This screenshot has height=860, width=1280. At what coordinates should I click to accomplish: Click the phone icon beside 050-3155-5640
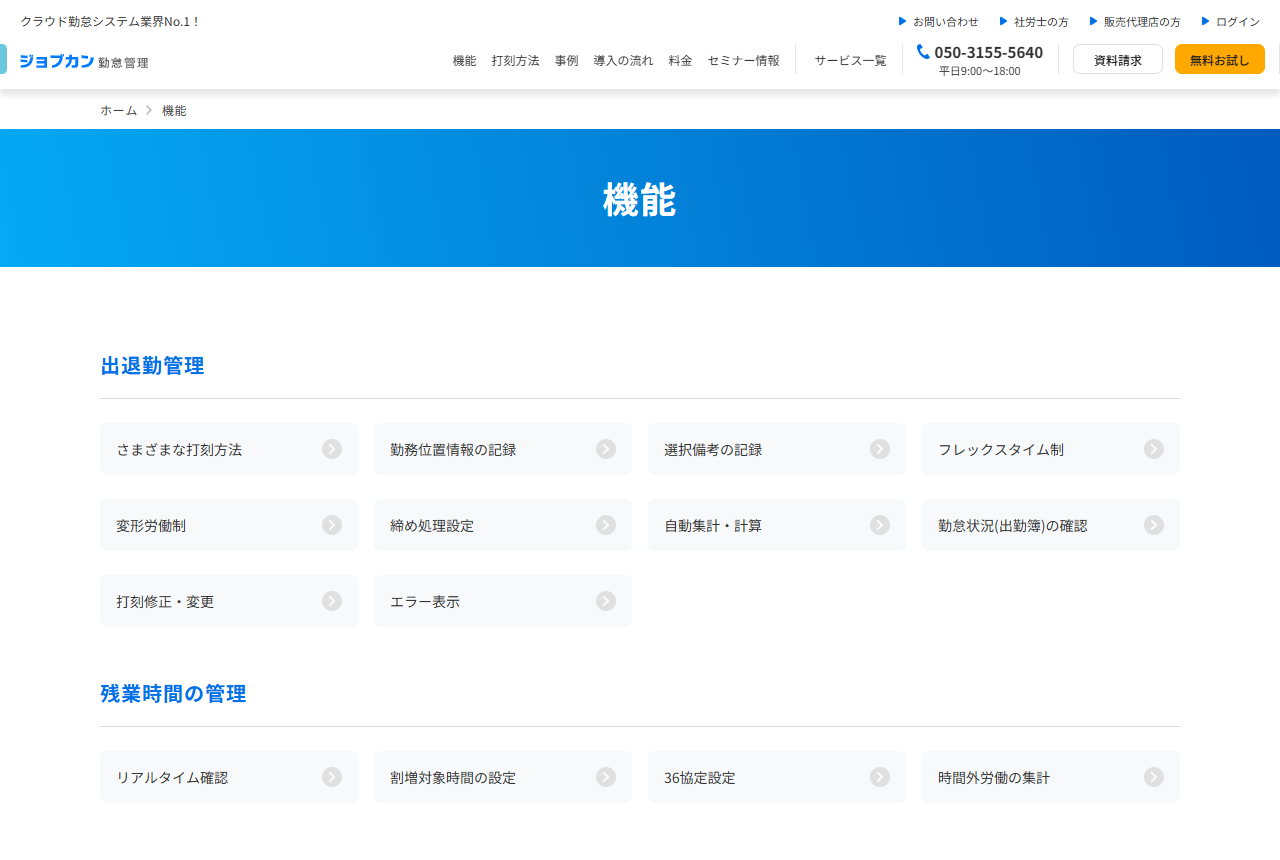[923, 52]
